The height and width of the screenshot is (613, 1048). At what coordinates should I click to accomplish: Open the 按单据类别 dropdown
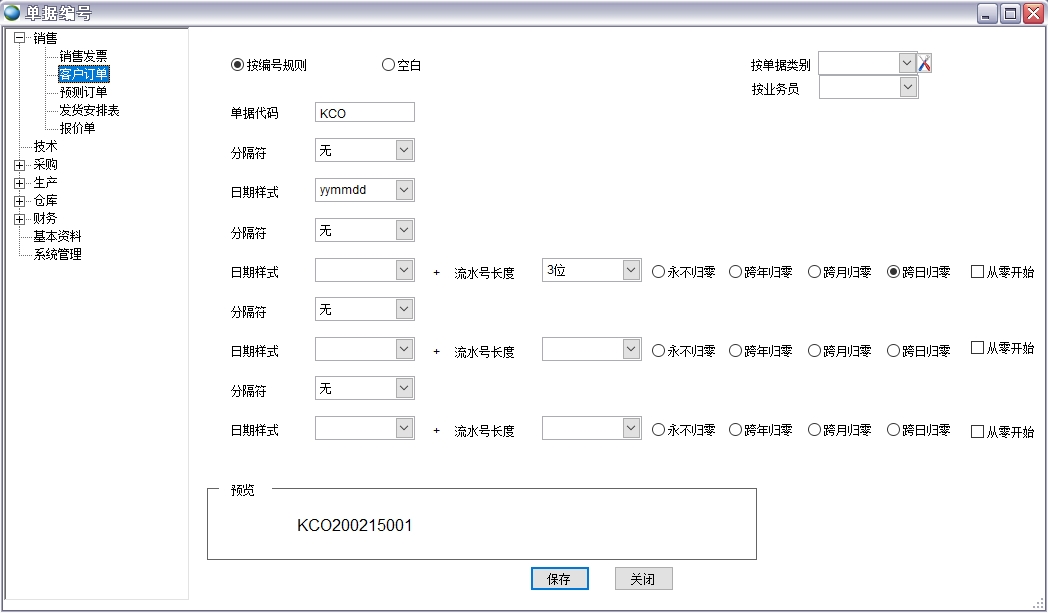point(906,62)
